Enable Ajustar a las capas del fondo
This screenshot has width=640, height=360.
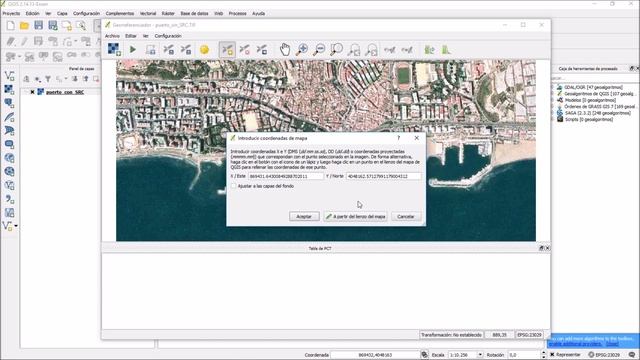click(x=234, y=186)
